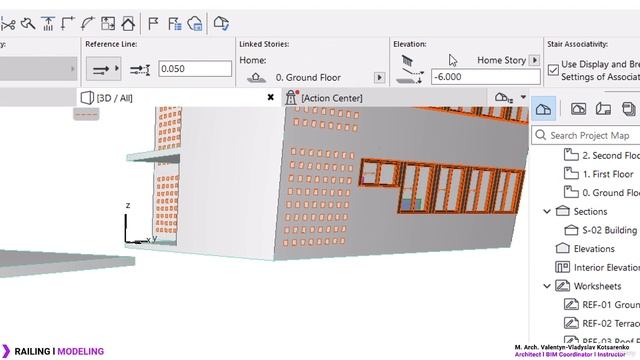Switch to the Layout Book navigator icon
Screen dimensions: 640x360
pos(604,109)
